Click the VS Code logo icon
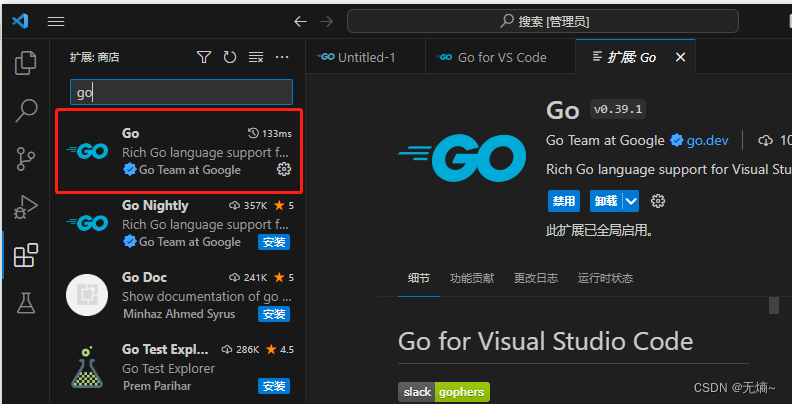 click(20, 21)
